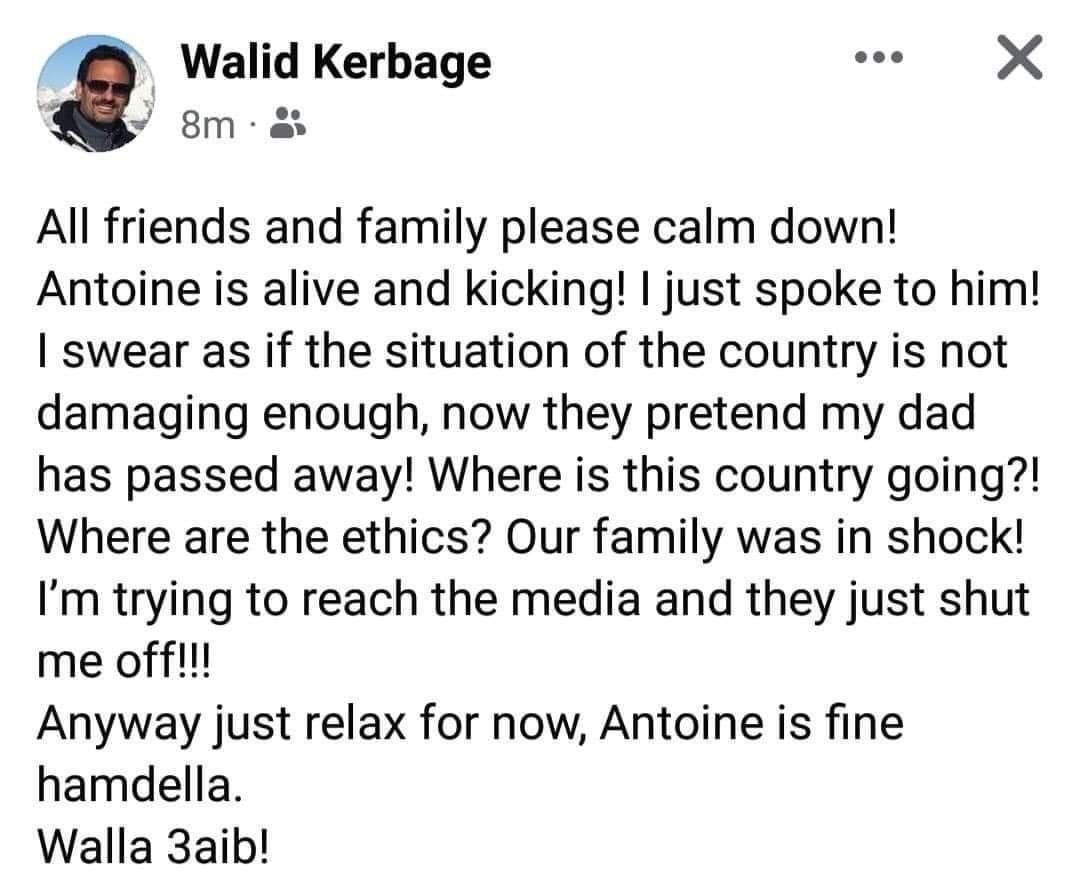Visit the Walid Kerbage profile name link

tap(336, 63)
